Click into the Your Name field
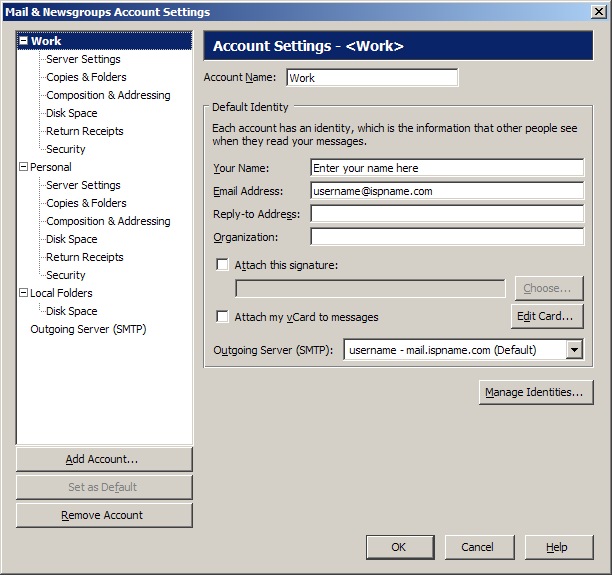 [446, 168]
